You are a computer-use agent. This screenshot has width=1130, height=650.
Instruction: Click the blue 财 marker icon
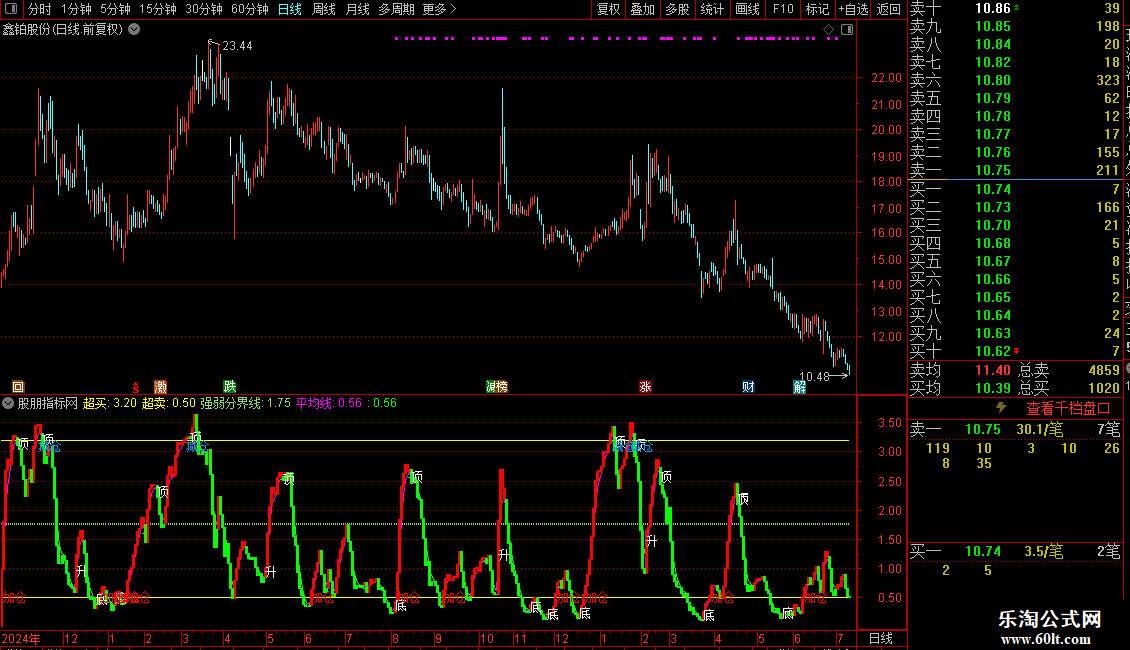point(748,387)
